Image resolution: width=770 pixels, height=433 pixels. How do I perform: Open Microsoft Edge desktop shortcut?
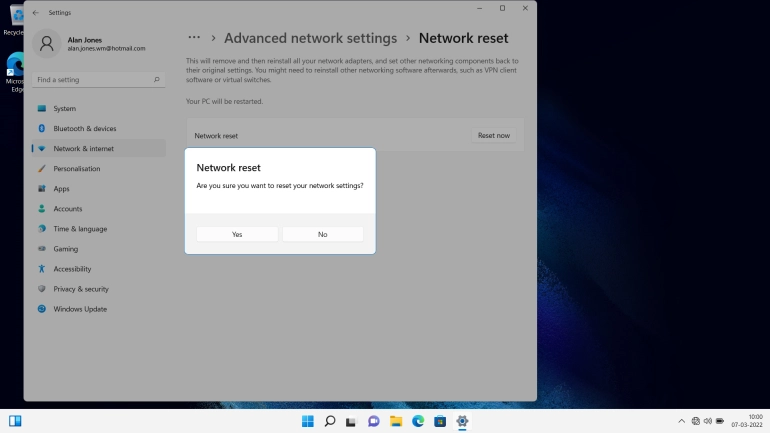tap(15, 72)
